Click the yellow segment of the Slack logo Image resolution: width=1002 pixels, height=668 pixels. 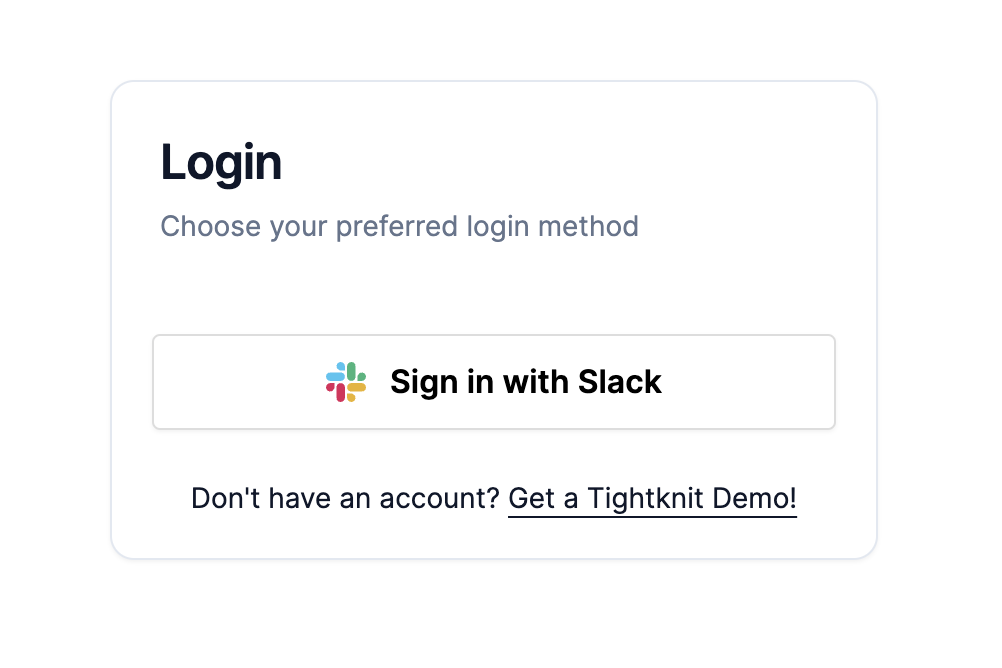coord(357,387)
